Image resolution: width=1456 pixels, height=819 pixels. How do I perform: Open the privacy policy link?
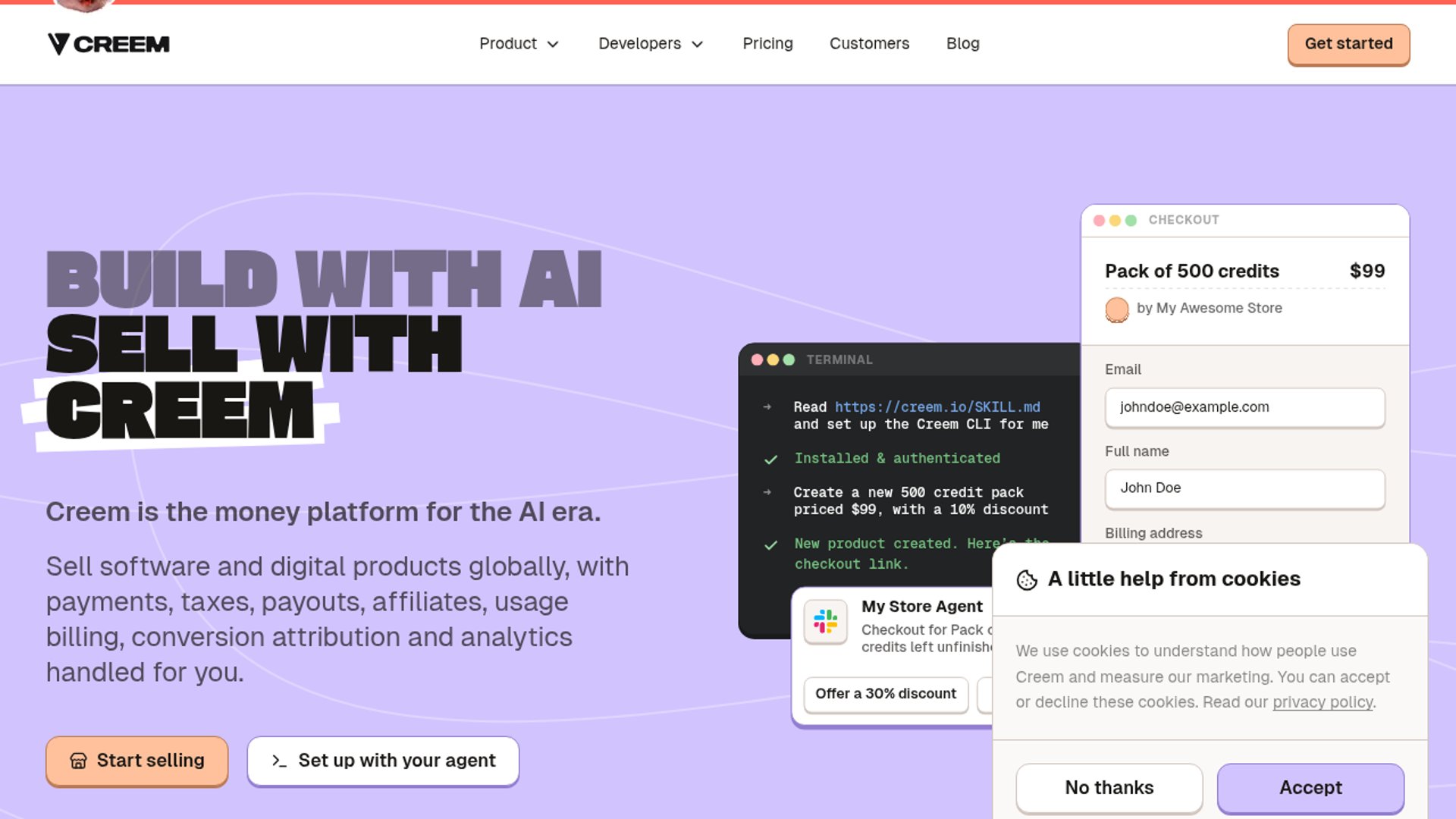[1323, 702]
